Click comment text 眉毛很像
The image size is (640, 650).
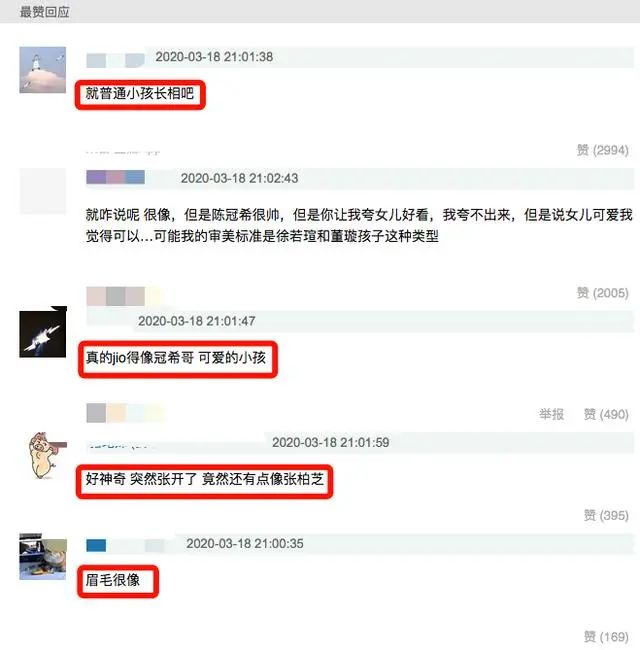113,580
